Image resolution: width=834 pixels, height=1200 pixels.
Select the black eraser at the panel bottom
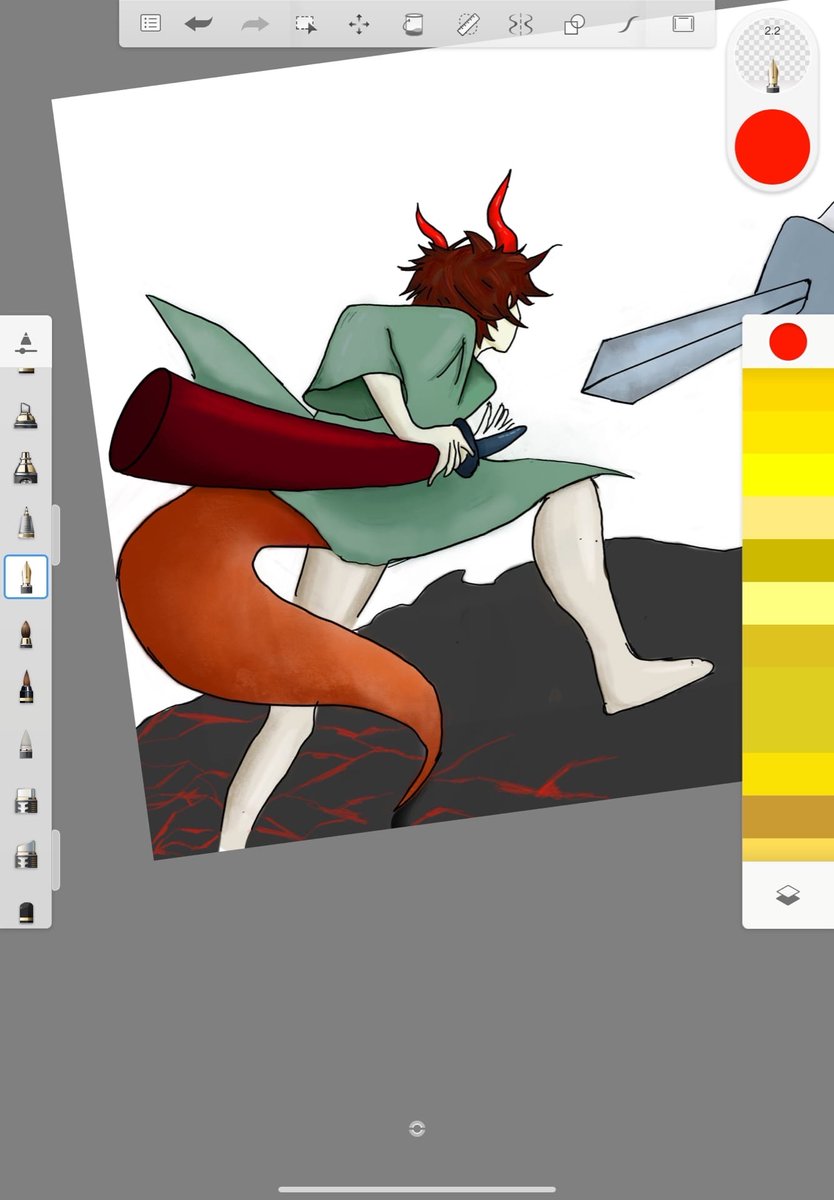26,912
